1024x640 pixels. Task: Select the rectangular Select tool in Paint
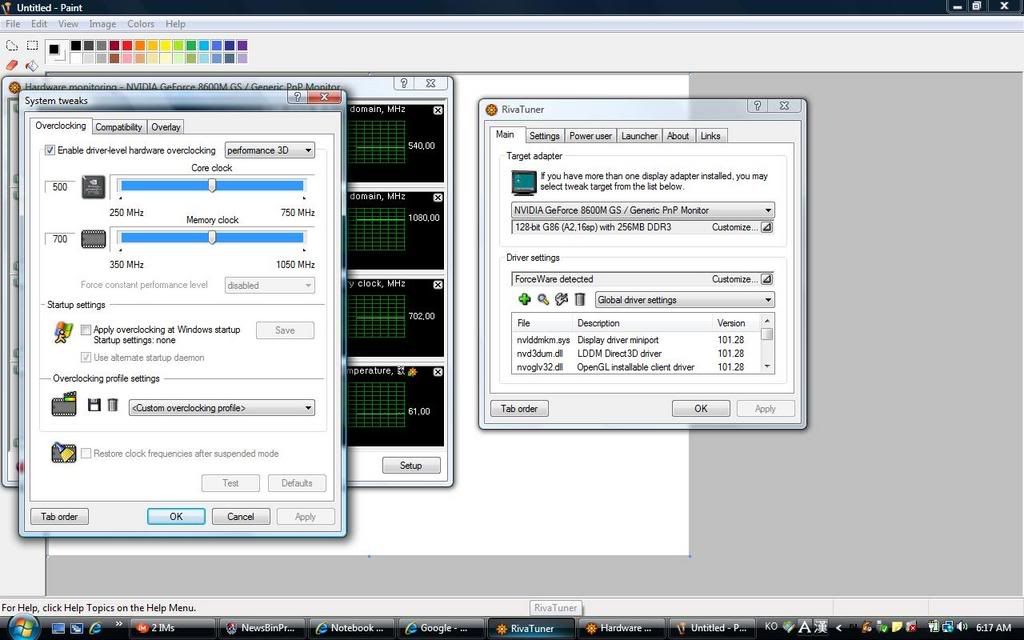pyautogui.click(x=32, y=46)
